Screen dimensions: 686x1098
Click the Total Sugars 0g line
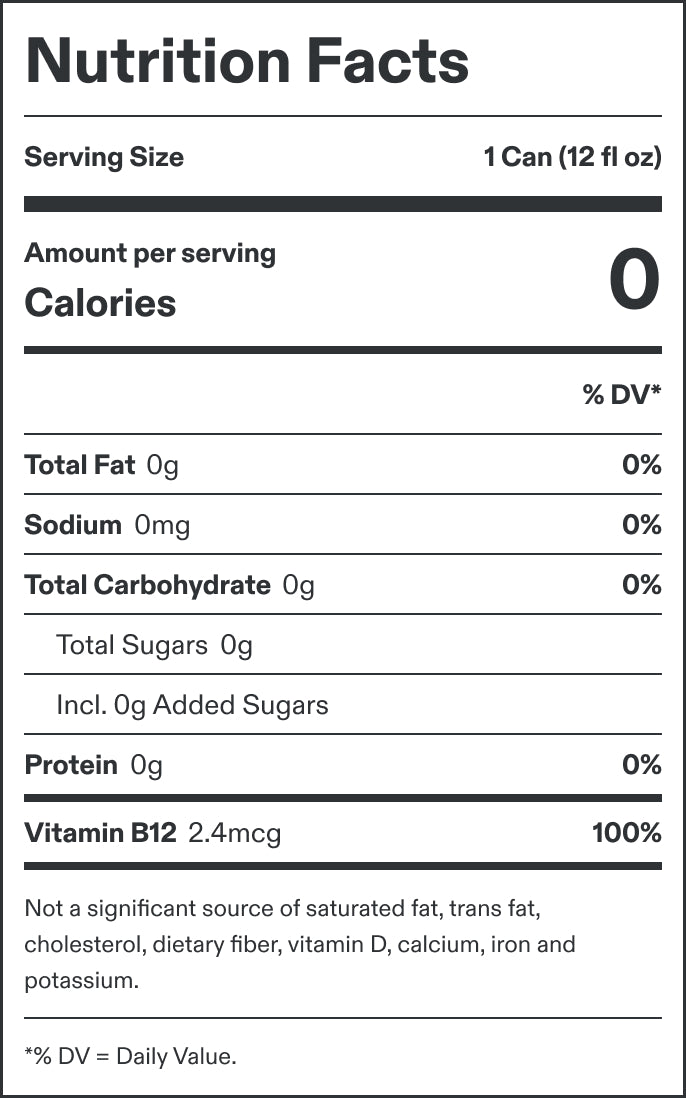pyautogui.click(x=155, y=645)
